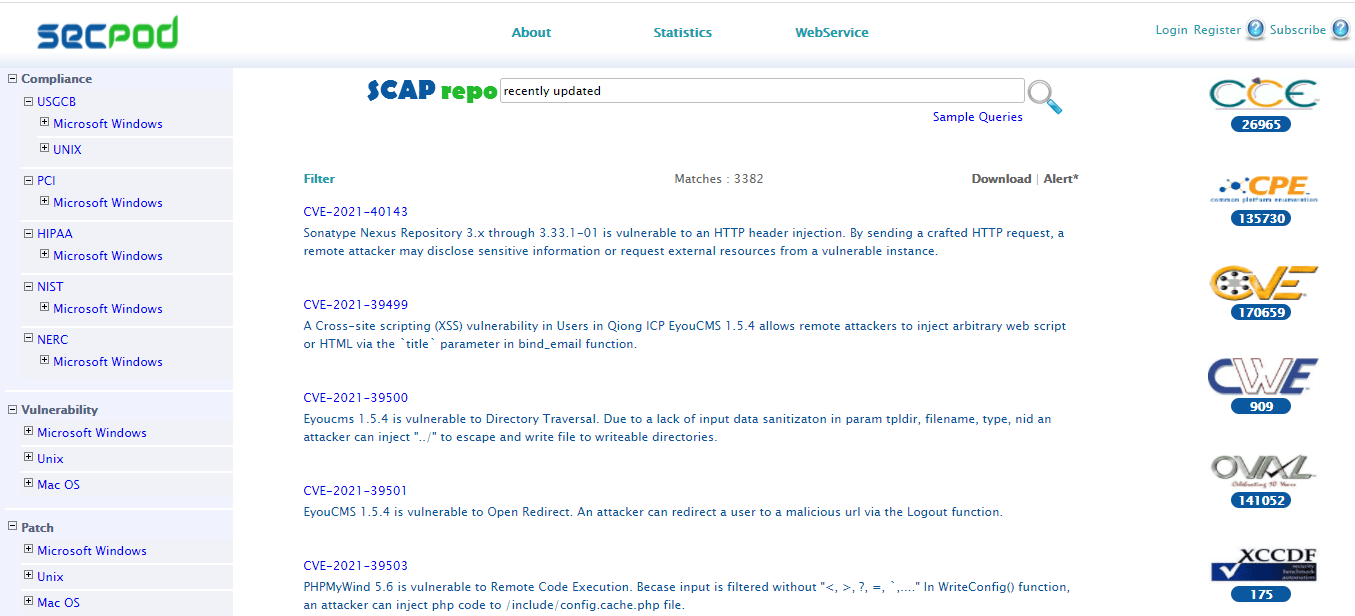
Task: Open CVE-2021-40143 entry
Action: tap(356, 212)
